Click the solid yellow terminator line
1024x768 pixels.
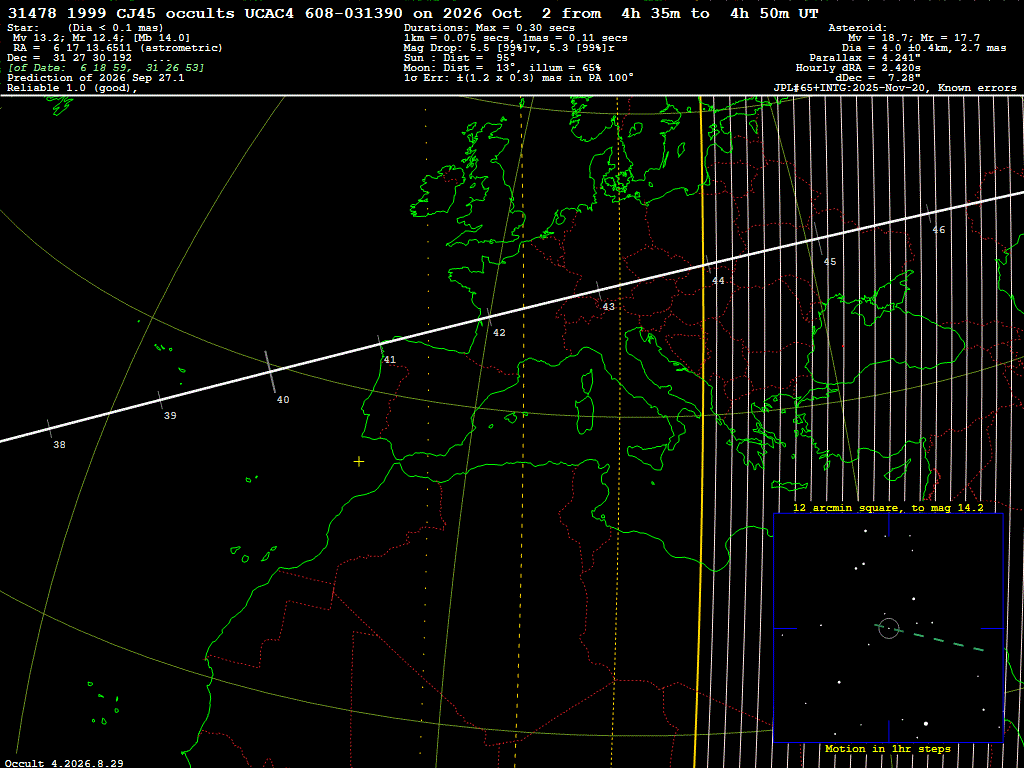[700, 431]
